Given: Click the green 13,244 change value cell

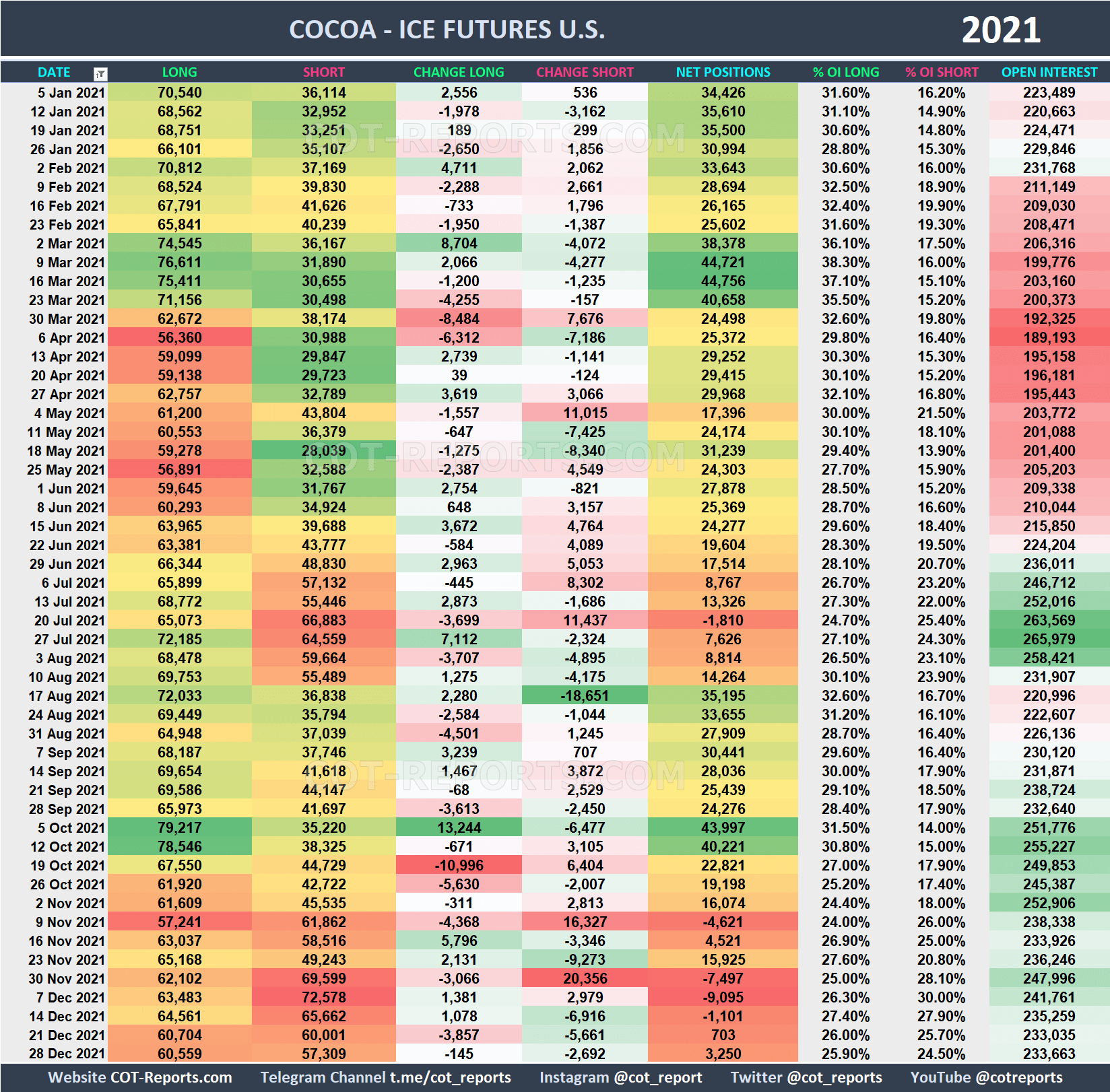Looking at the screenshot, I should pos(459,828).
